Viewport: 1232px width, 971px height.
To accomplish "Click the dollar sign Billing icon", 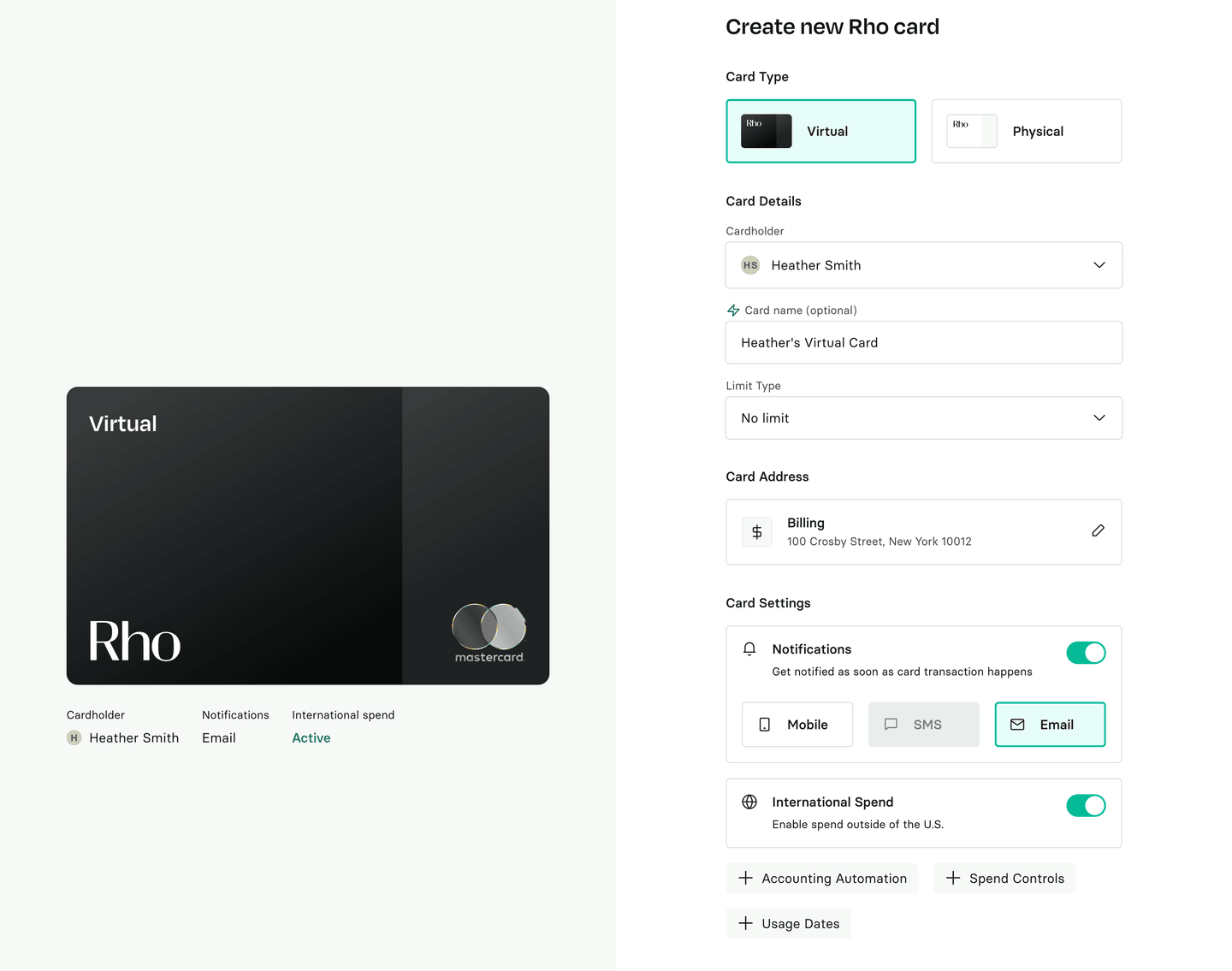I will coord(756,532).
